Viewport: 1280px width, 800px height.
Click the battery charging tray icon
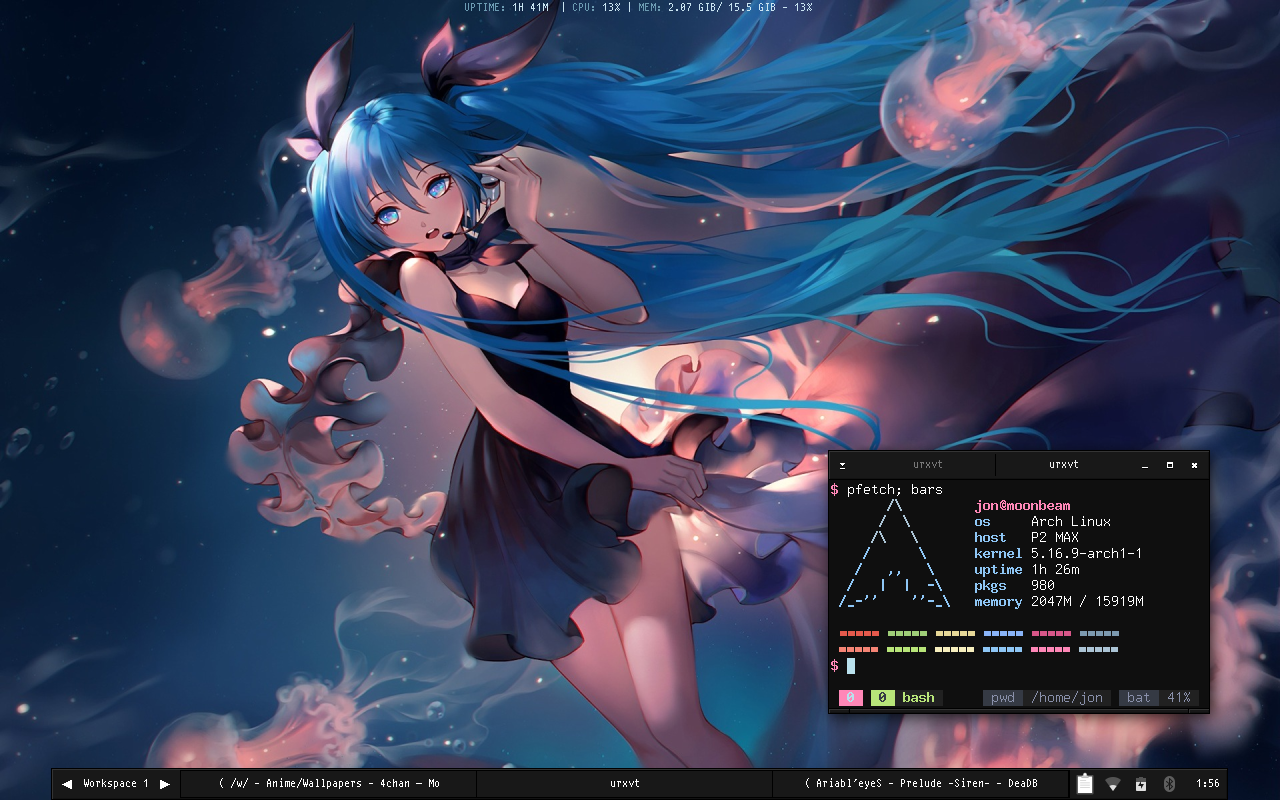point(1141,784)
